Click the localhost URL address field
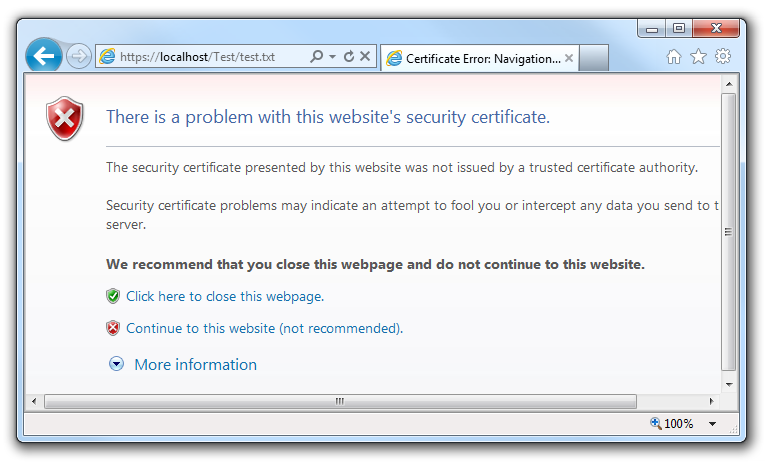This screenshot has height=463, width=766. [200, 57]
